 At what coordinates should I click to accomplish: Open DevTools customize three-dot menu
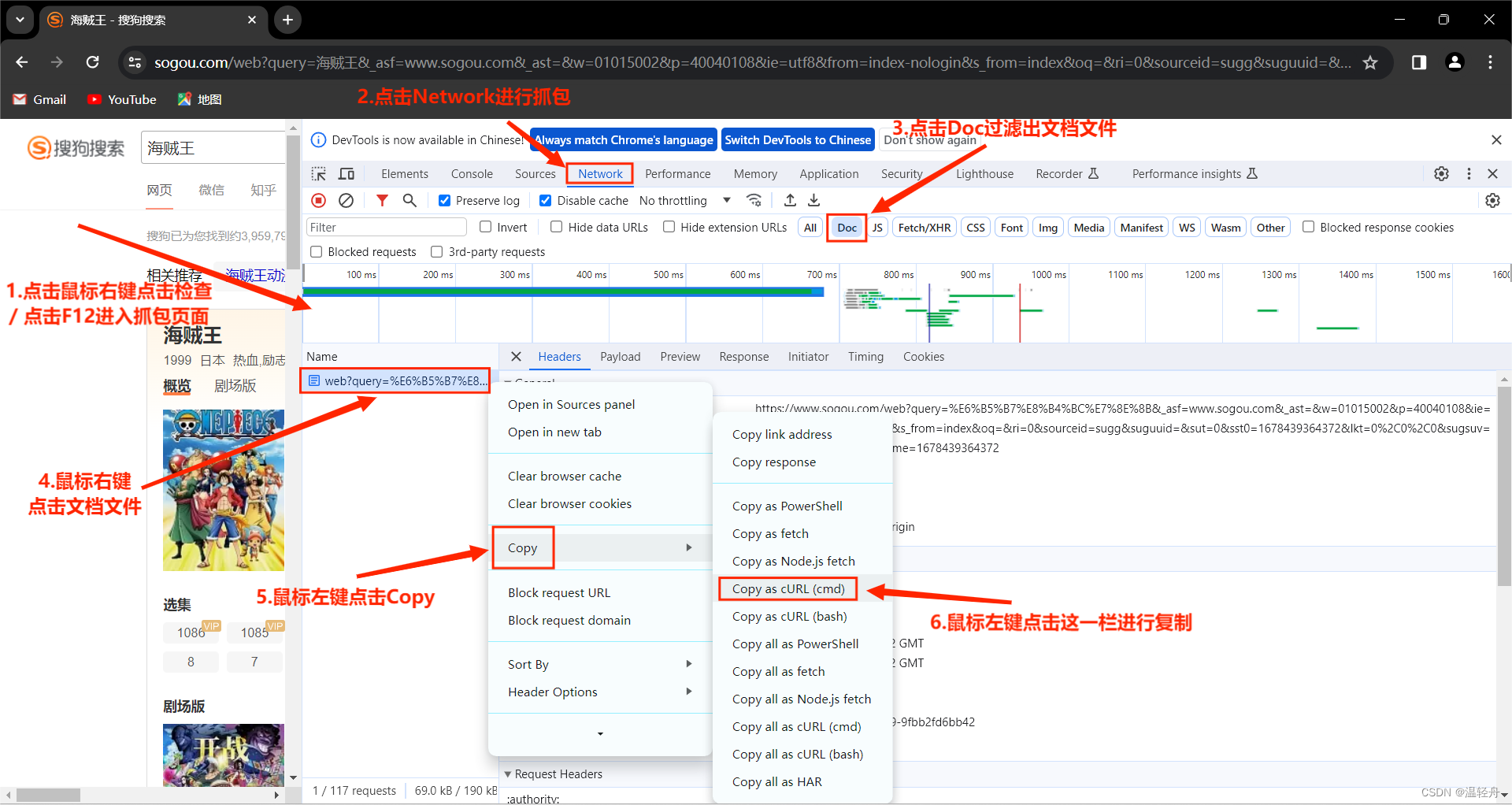(1469, 174)
